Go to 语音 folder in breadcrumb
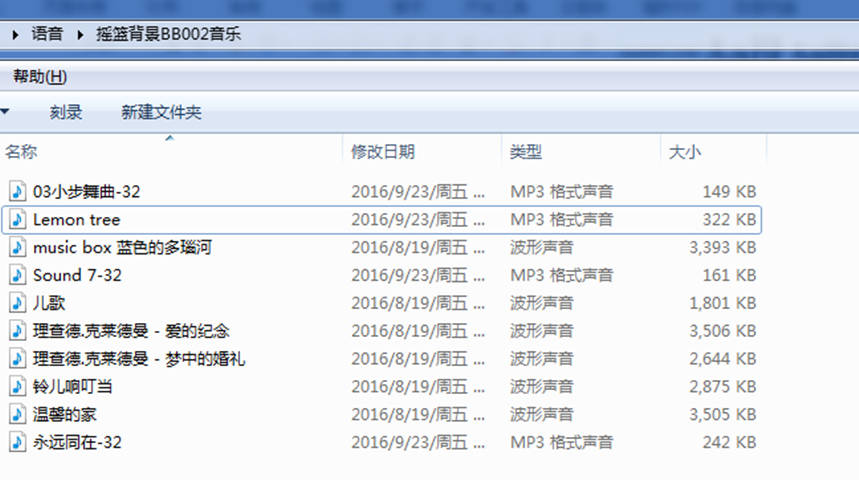The width and height of the screenshot is (859, 480). tap(47, 34)
